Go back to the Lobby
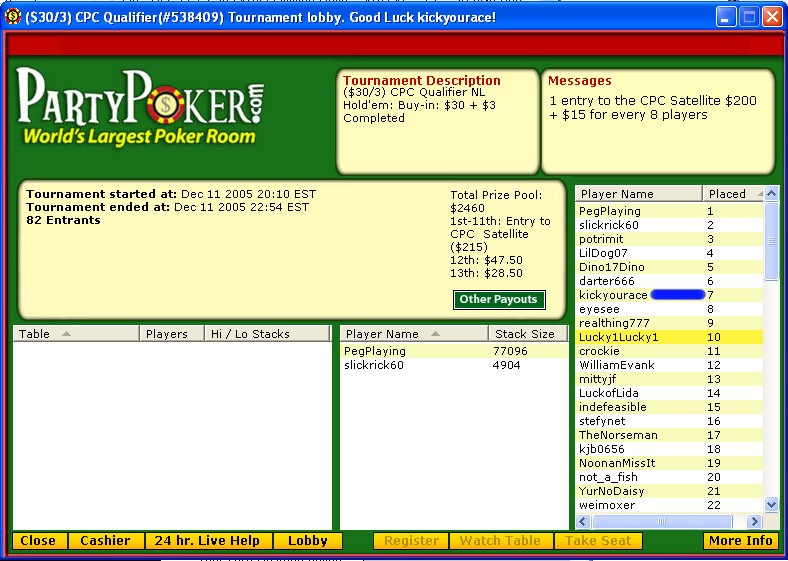Viewport: 788px width, 561px height. coord(307,541)
